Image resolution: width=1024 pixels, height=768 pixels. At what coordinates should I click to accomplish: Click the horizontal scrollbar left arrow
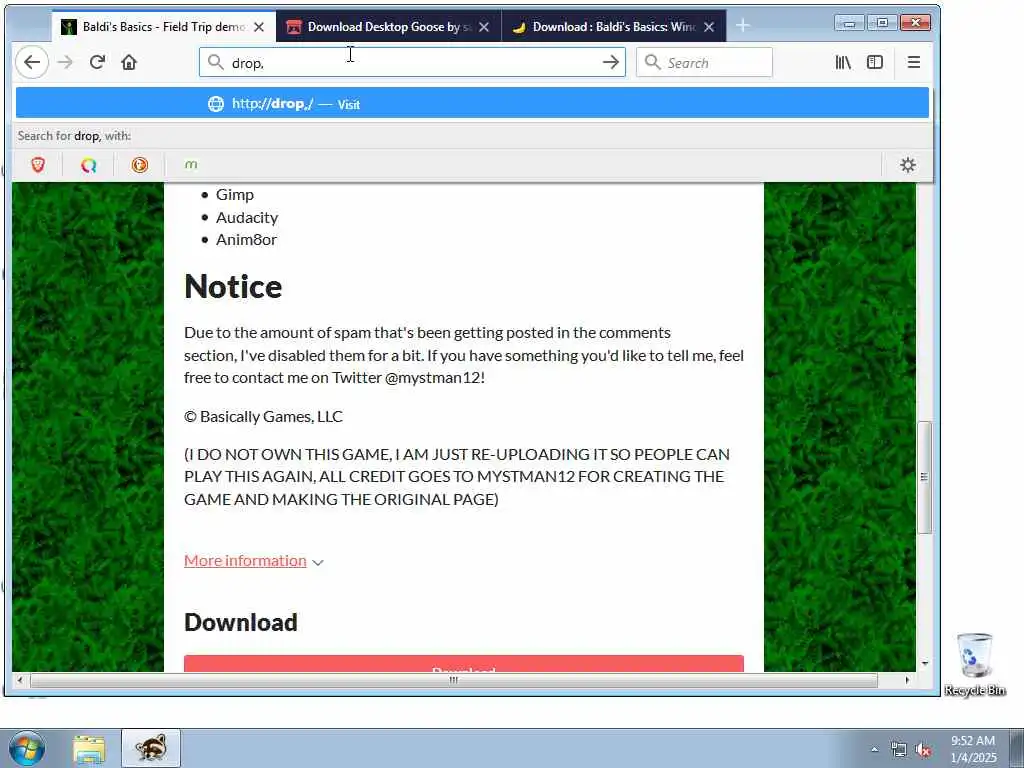[x=20, y=680]
